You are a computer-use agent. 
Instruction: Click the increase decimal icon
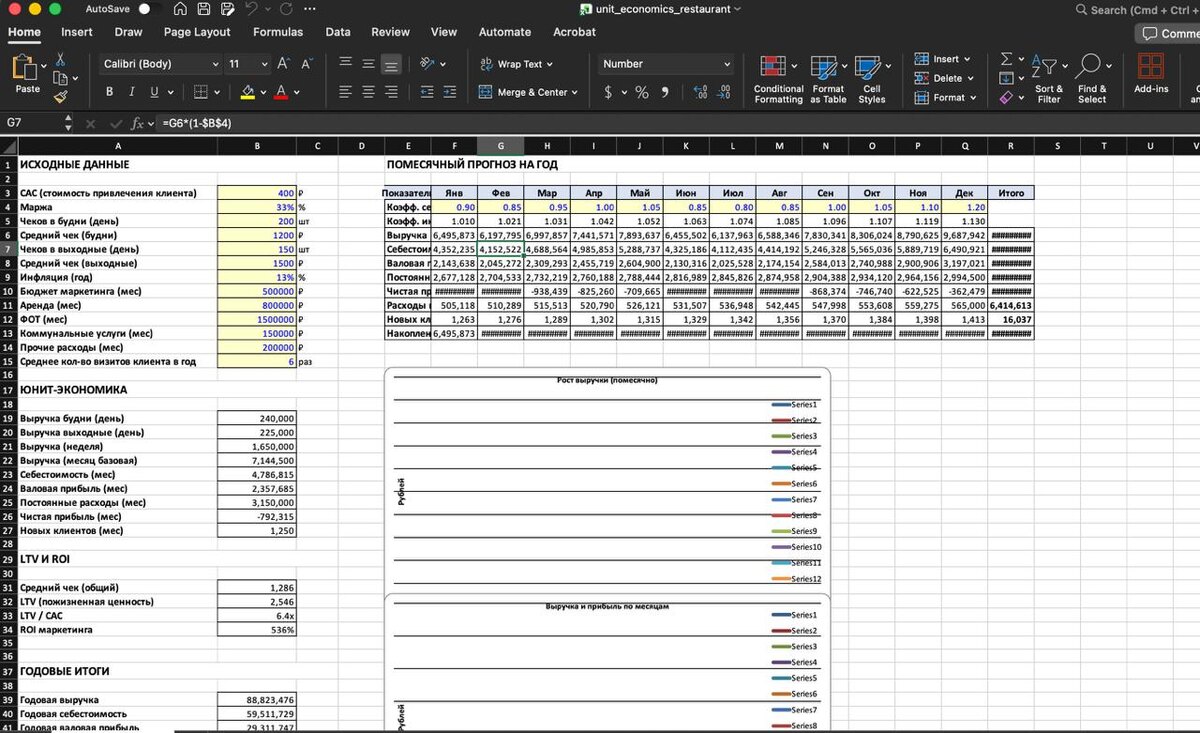[x=700, y=92]
